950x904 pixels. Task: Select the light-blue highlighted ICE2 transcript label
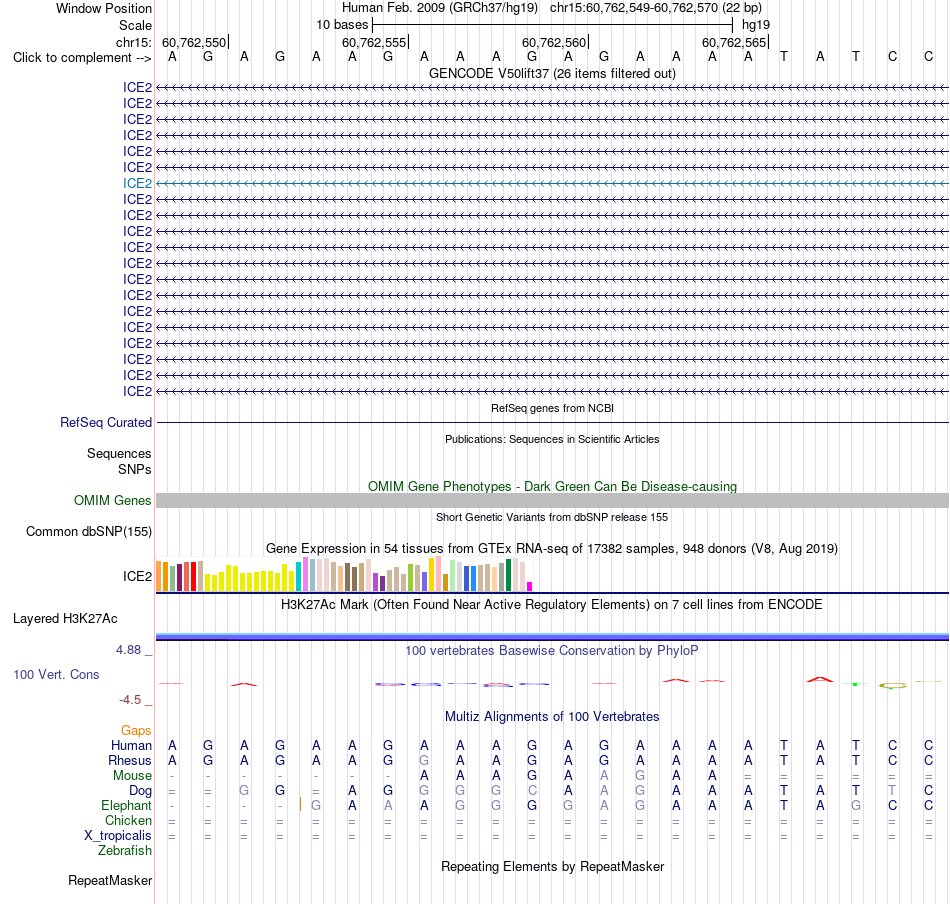pyautogui.click(x=138, y=183)
